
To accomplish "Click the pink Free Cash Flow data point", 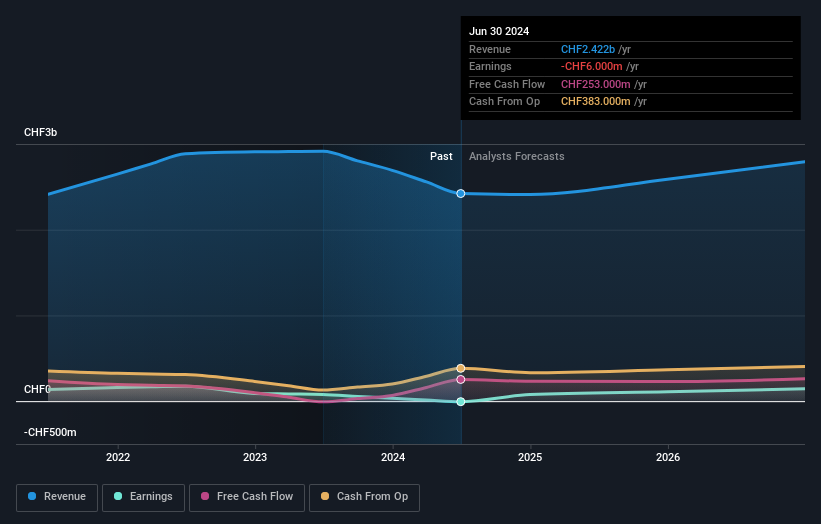I will pos(461,380).
